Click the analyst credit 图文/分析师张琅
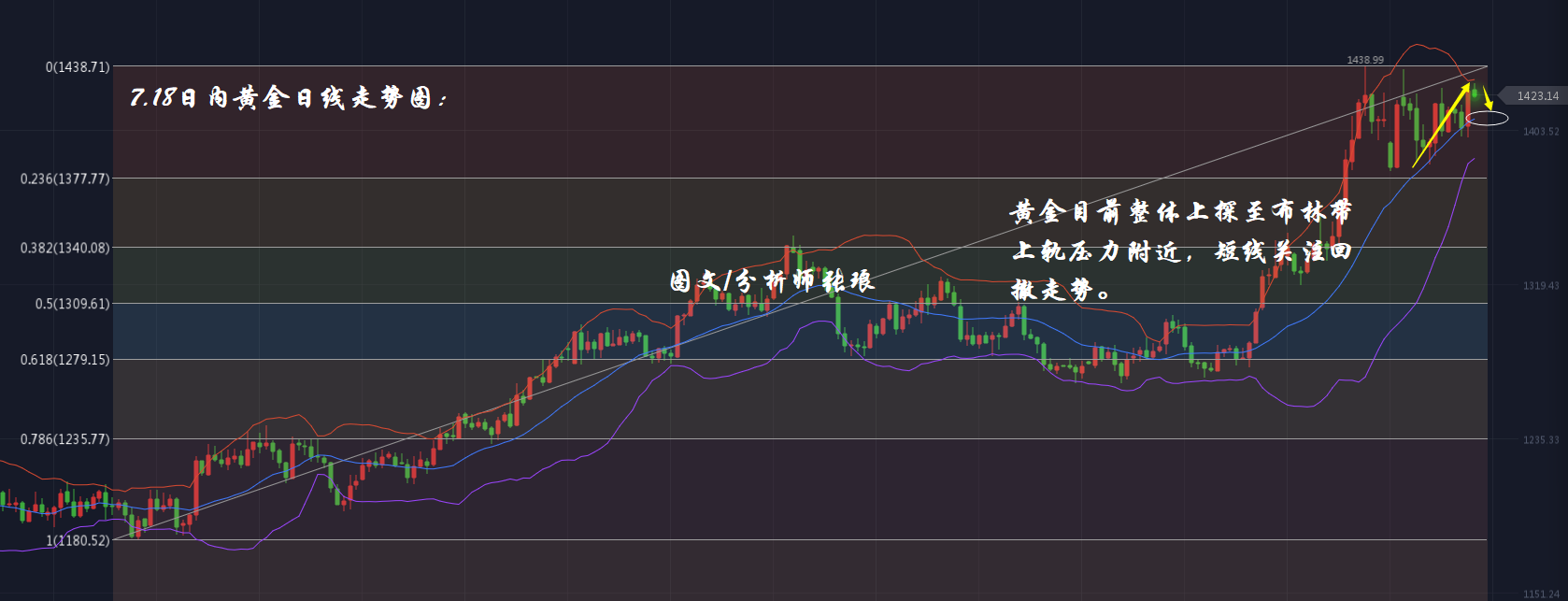 pyautogui.click(x=772, y=280)
